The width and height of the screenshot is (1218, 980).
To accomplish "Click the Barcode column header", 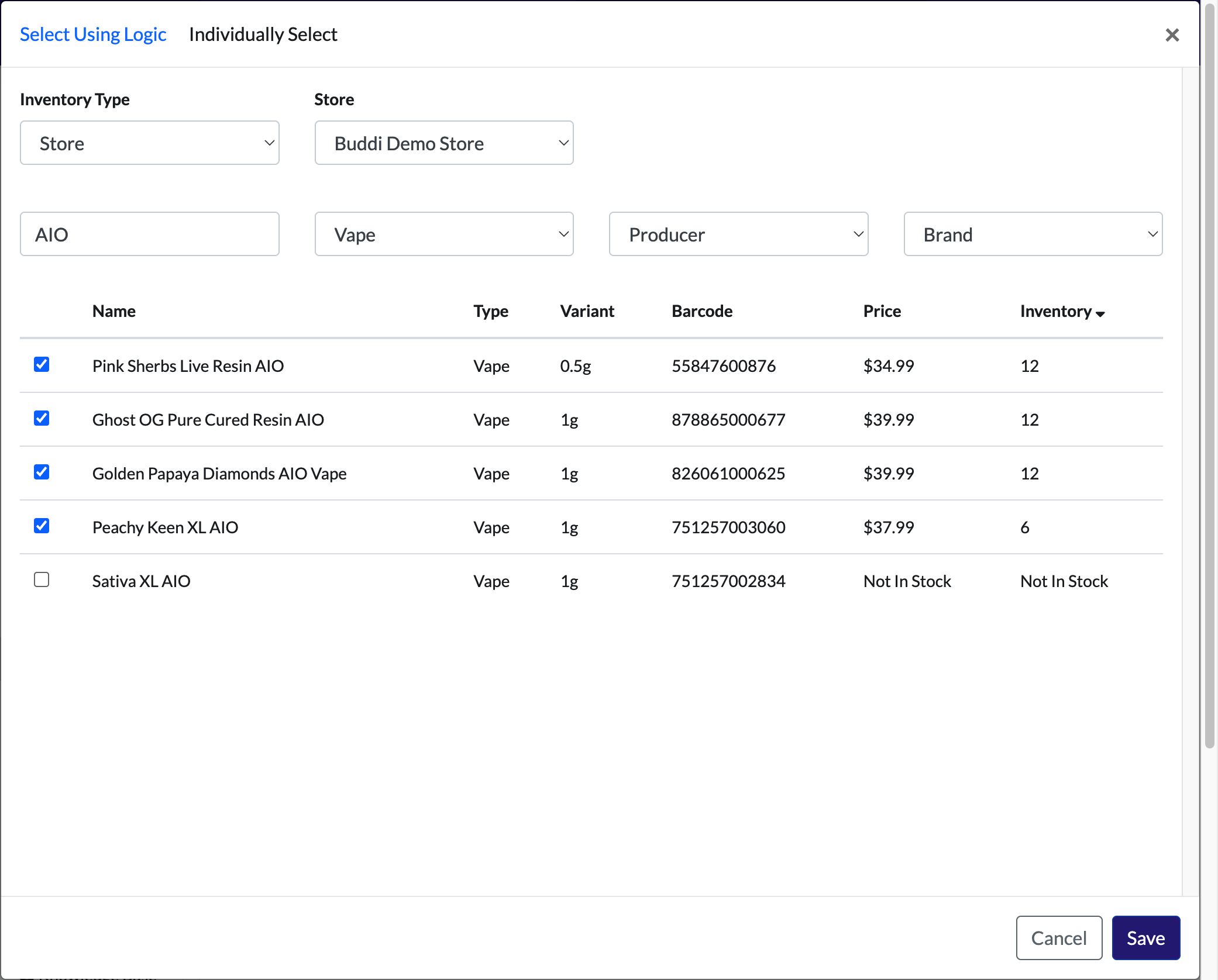I will [702, 311].
